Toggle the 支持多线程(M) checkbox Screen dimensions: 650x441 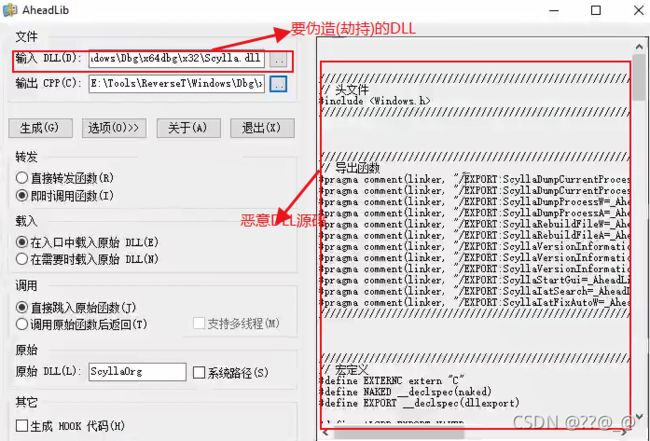pos(237,324)
